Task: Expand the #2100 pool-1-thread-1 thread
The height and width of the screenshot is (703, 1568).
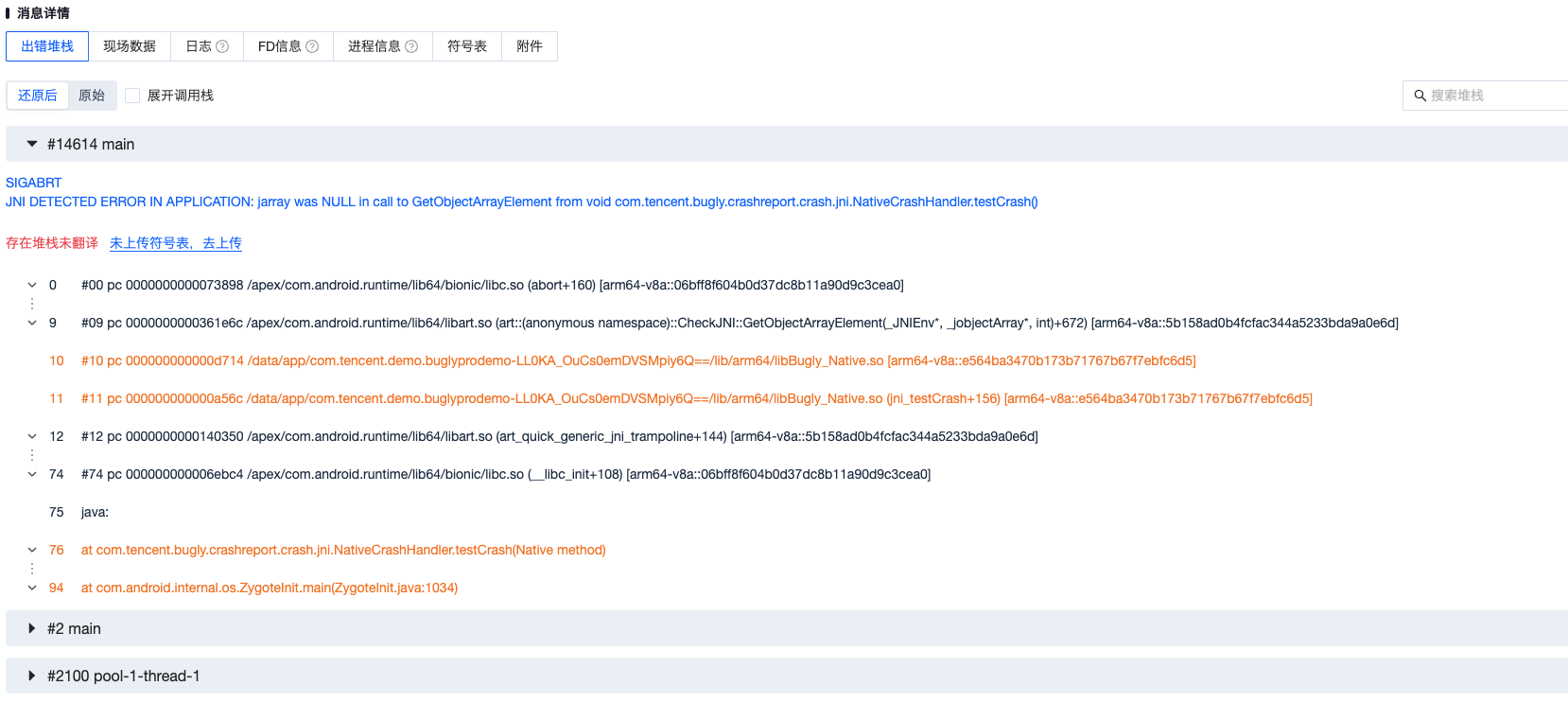Action: click(x=32, y=676)
